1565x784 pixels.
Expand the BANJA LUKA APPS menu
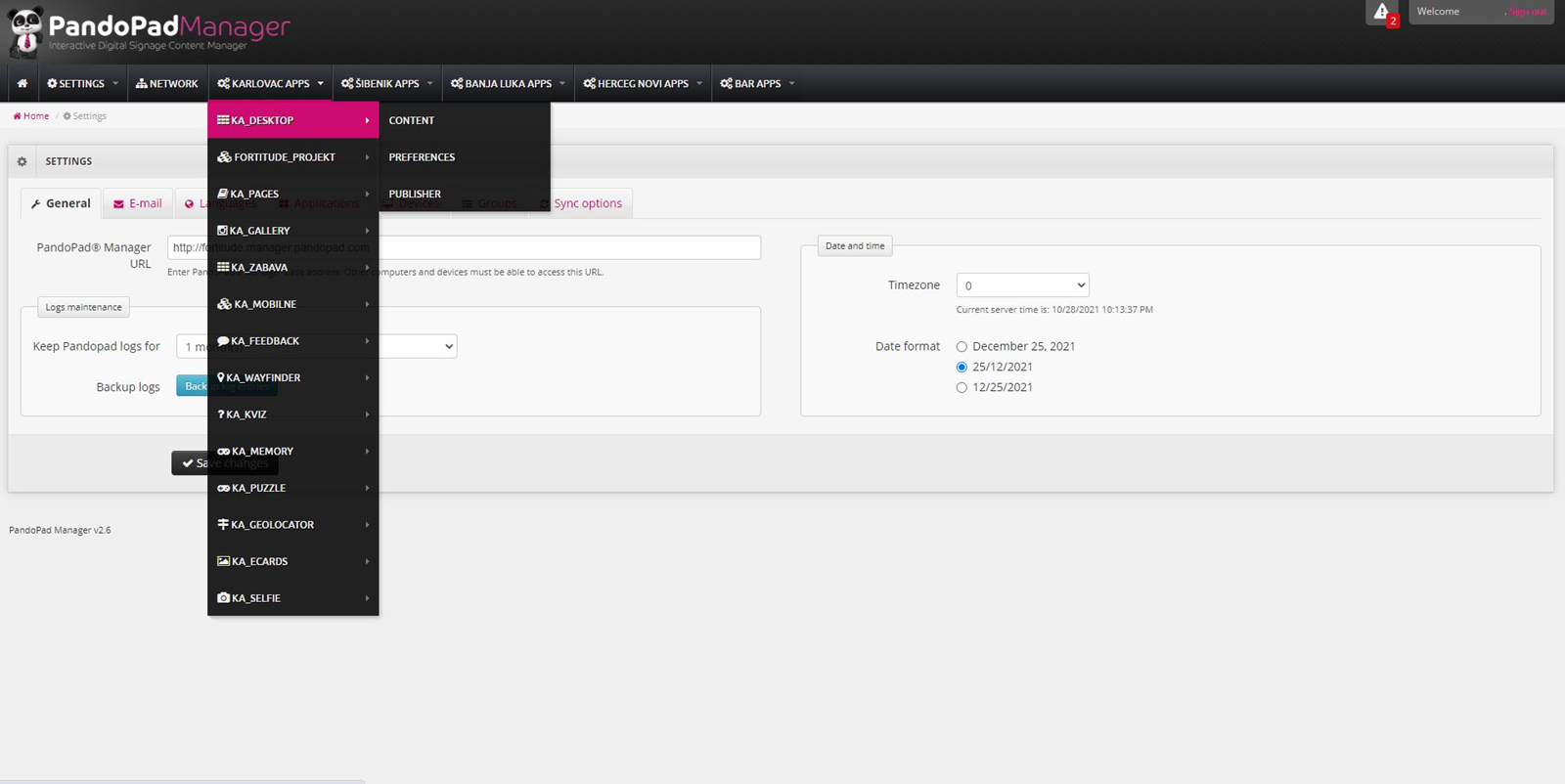509,84
